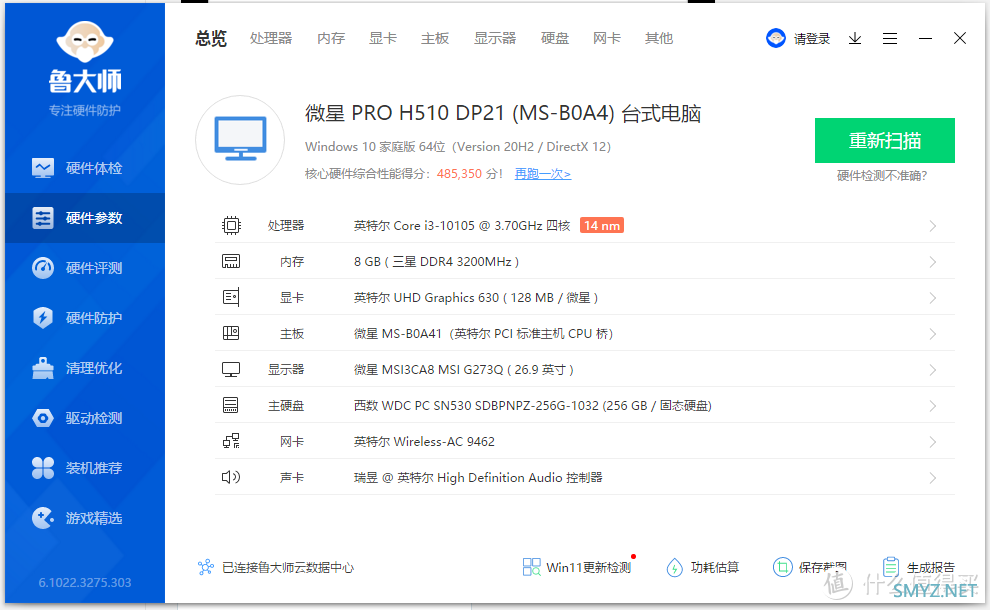
Task: Click the desktop computer icon
Action: click(240, 140)
